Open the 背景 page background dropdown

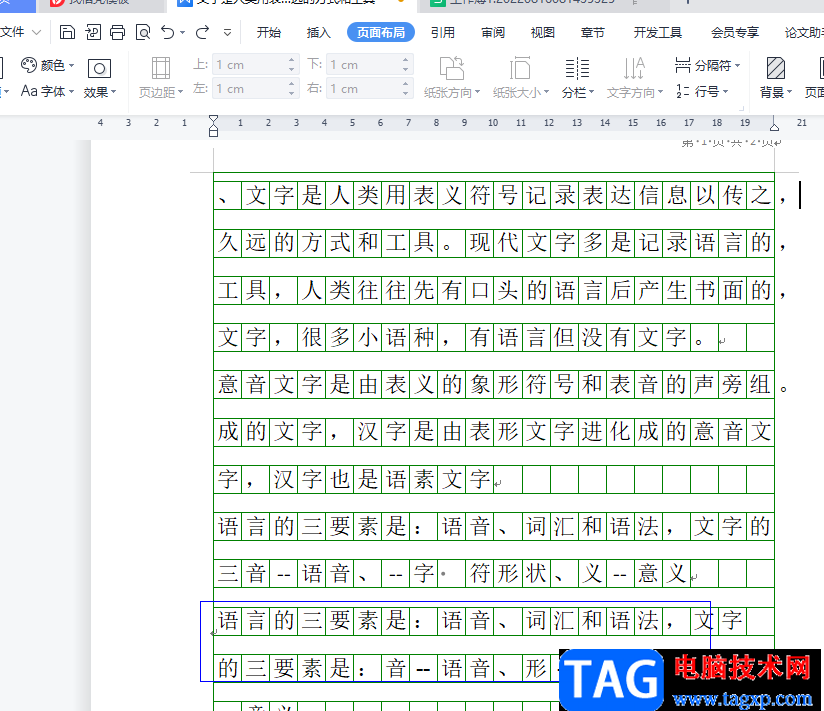coord(776,79)
